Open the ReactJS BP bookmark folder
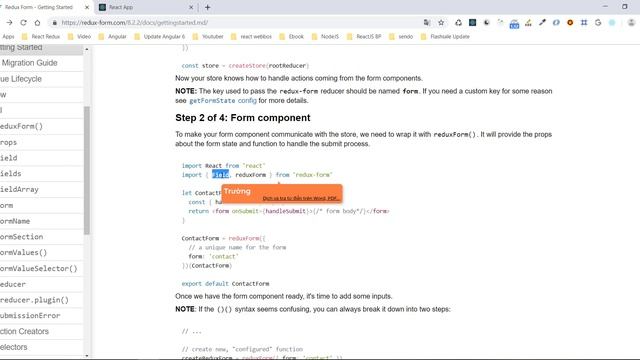 click(x=364, y=37)
